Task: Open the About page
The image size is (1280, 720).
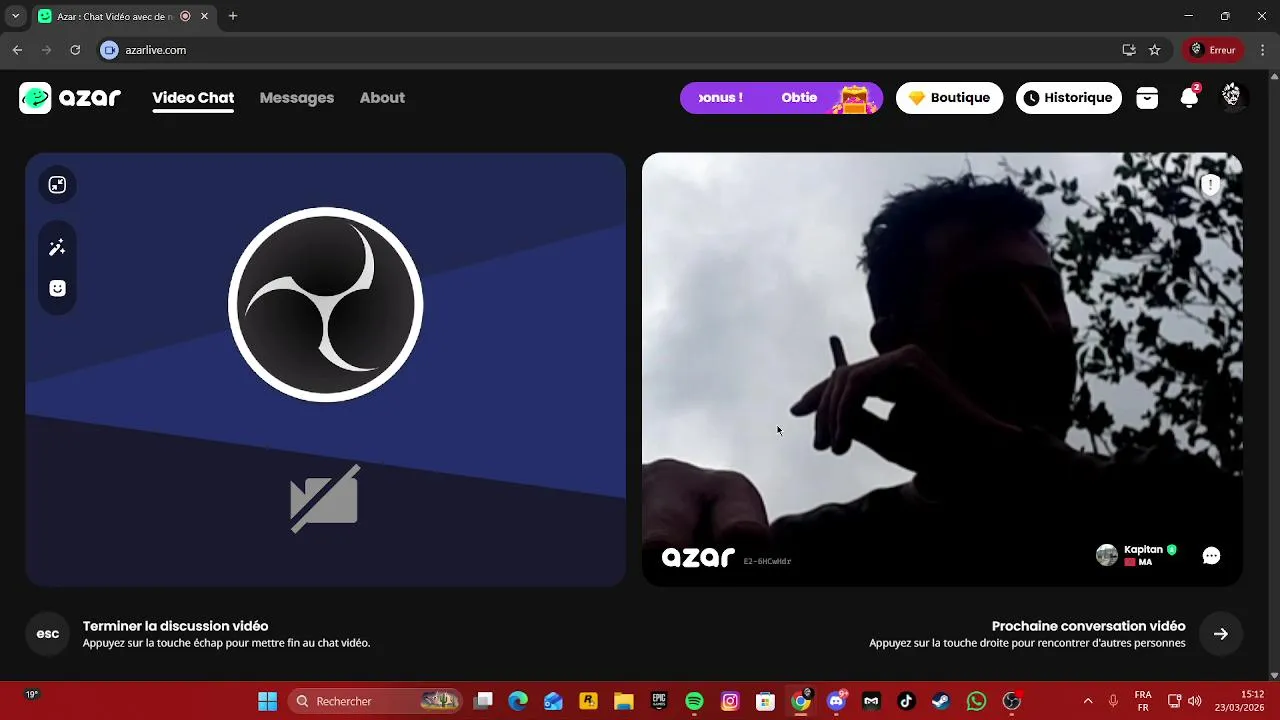Action: [382, 98]
